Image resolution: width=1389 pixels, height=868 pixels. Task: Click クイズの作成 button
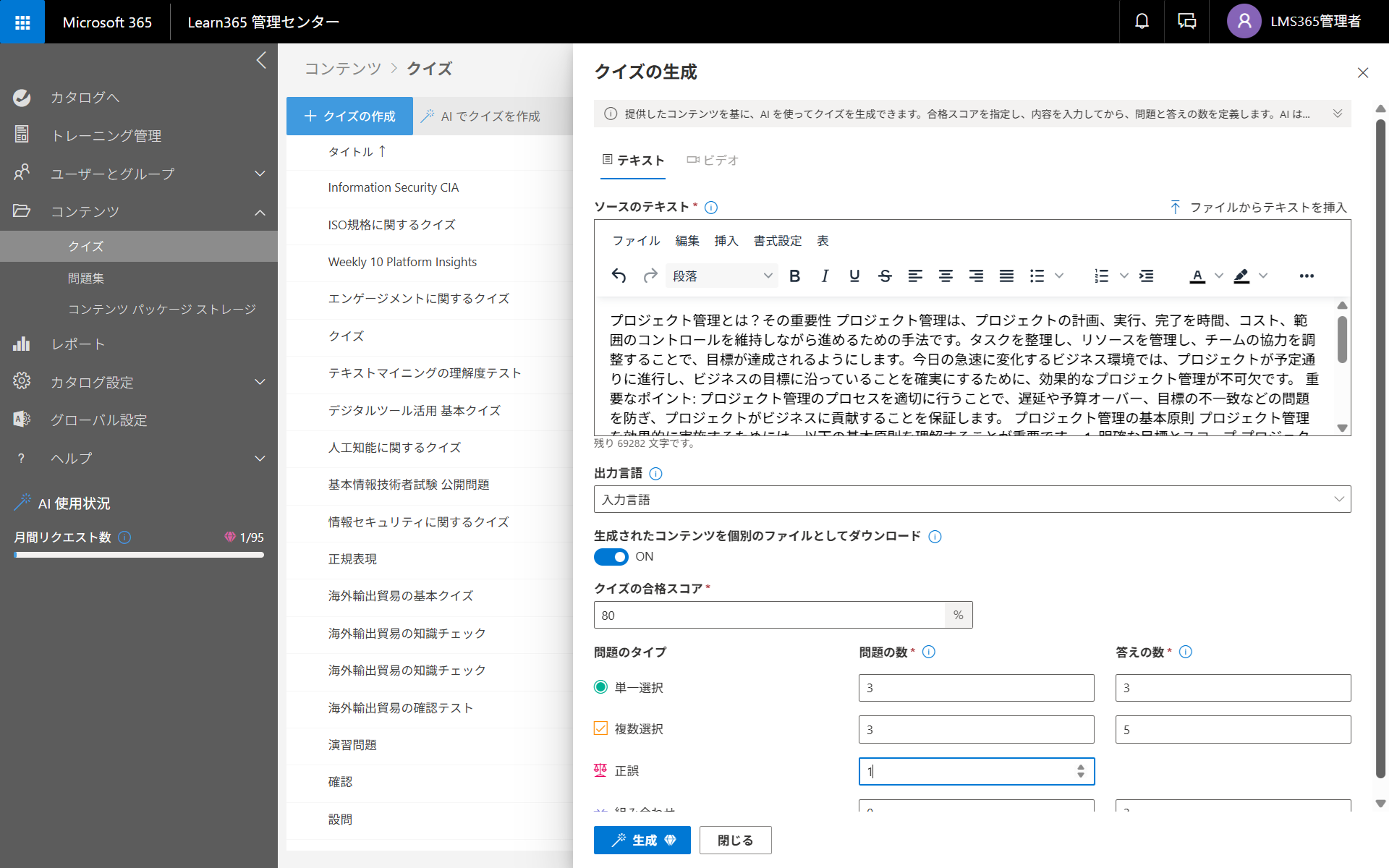pos(349,116)
